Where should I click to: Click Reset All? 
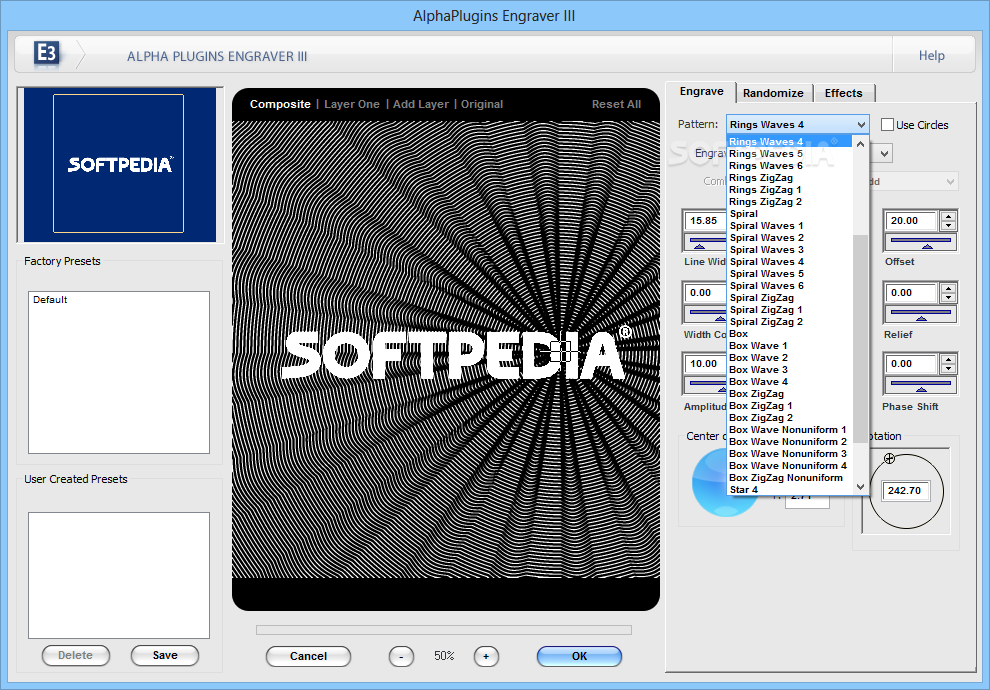[x=616, y=104]
